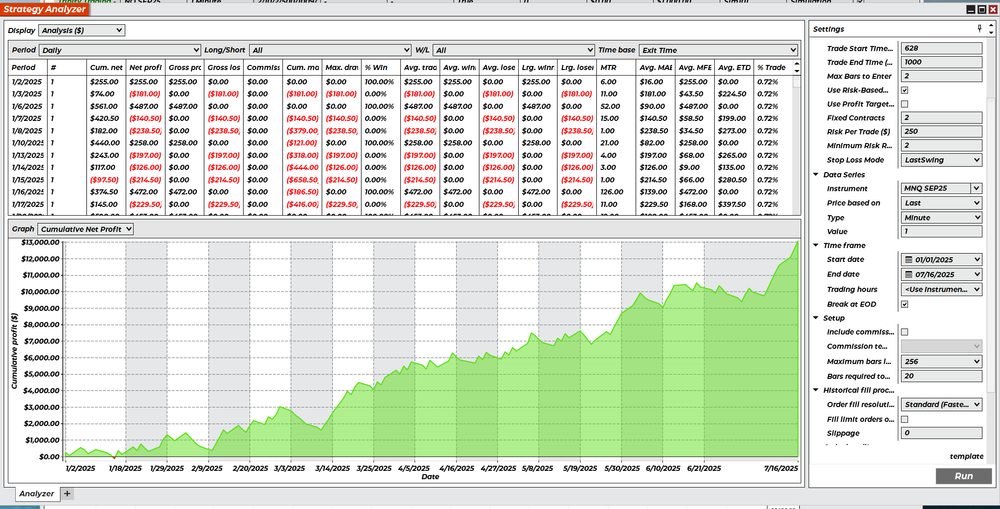Open the Graph dropdown showing Cumulative Net Profit

85,229
